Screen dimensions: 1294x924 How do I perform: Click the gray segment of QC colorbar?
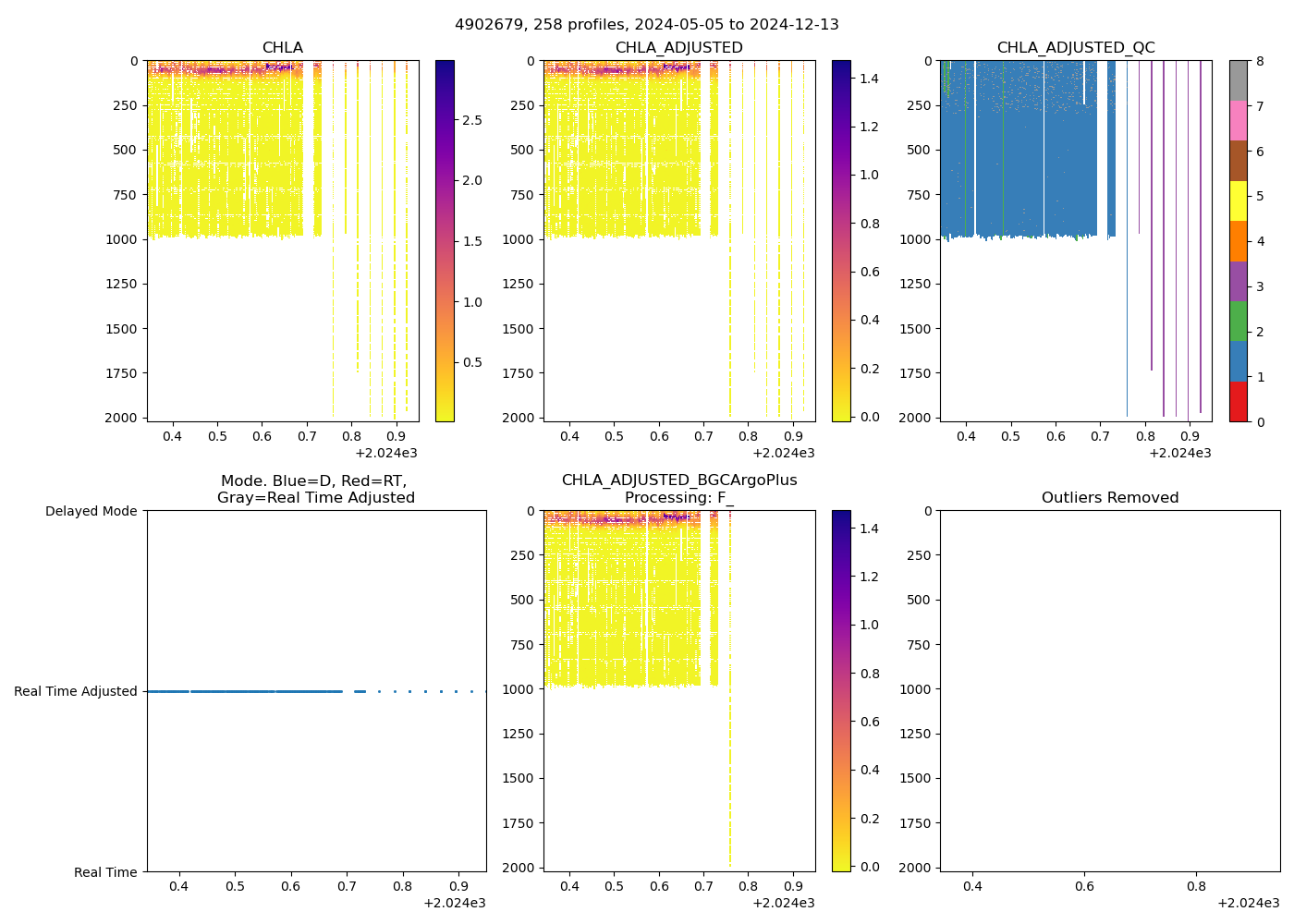pyautogui.click(x=1239, y=80)
